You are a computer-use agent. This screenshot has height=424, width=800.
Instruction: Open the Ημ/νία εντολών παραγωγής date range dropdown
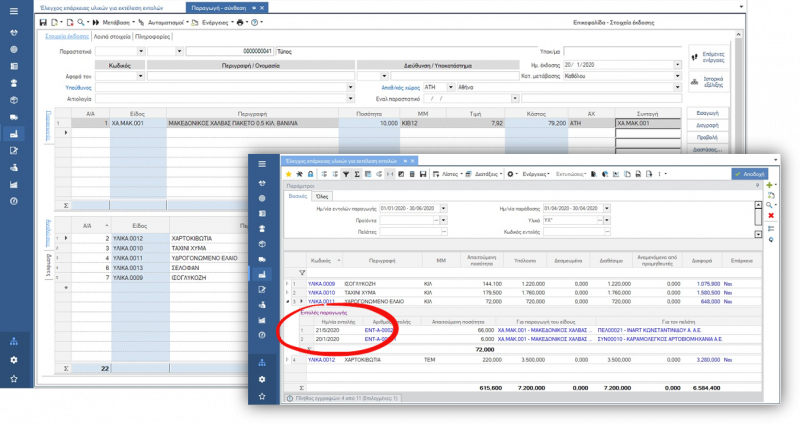(443, 208)
